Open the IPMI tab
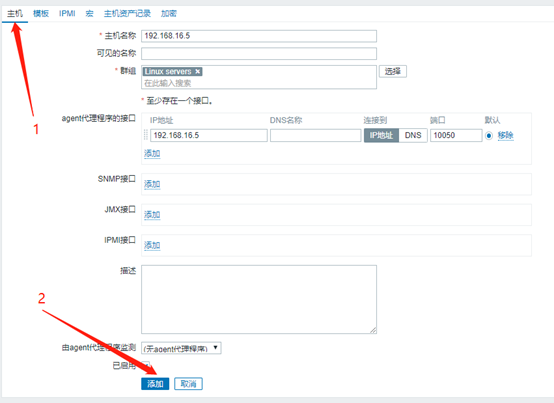 click(x=67, y=14)
